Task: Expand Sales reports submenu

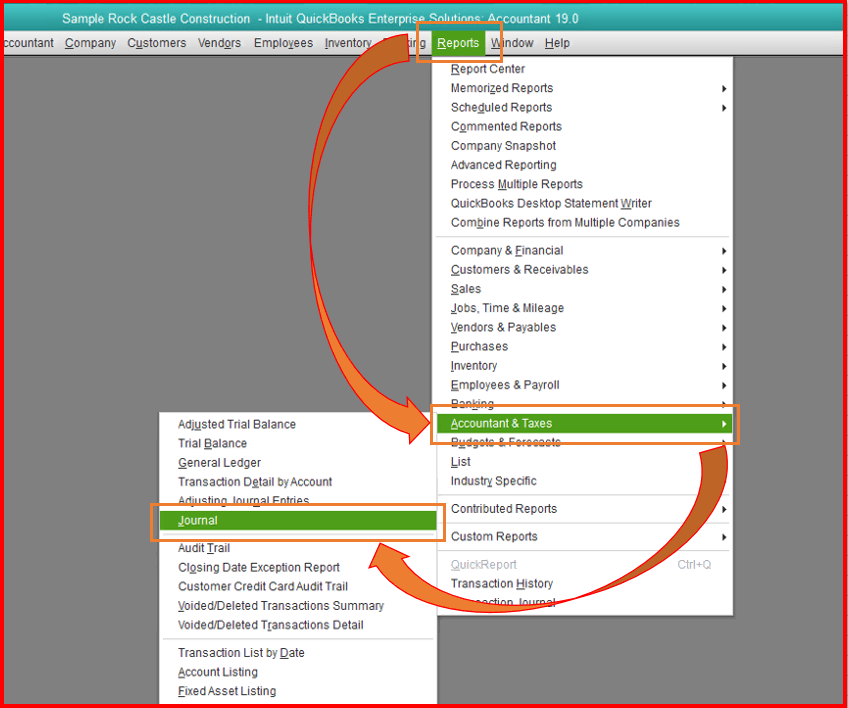Action: point(584,289)
